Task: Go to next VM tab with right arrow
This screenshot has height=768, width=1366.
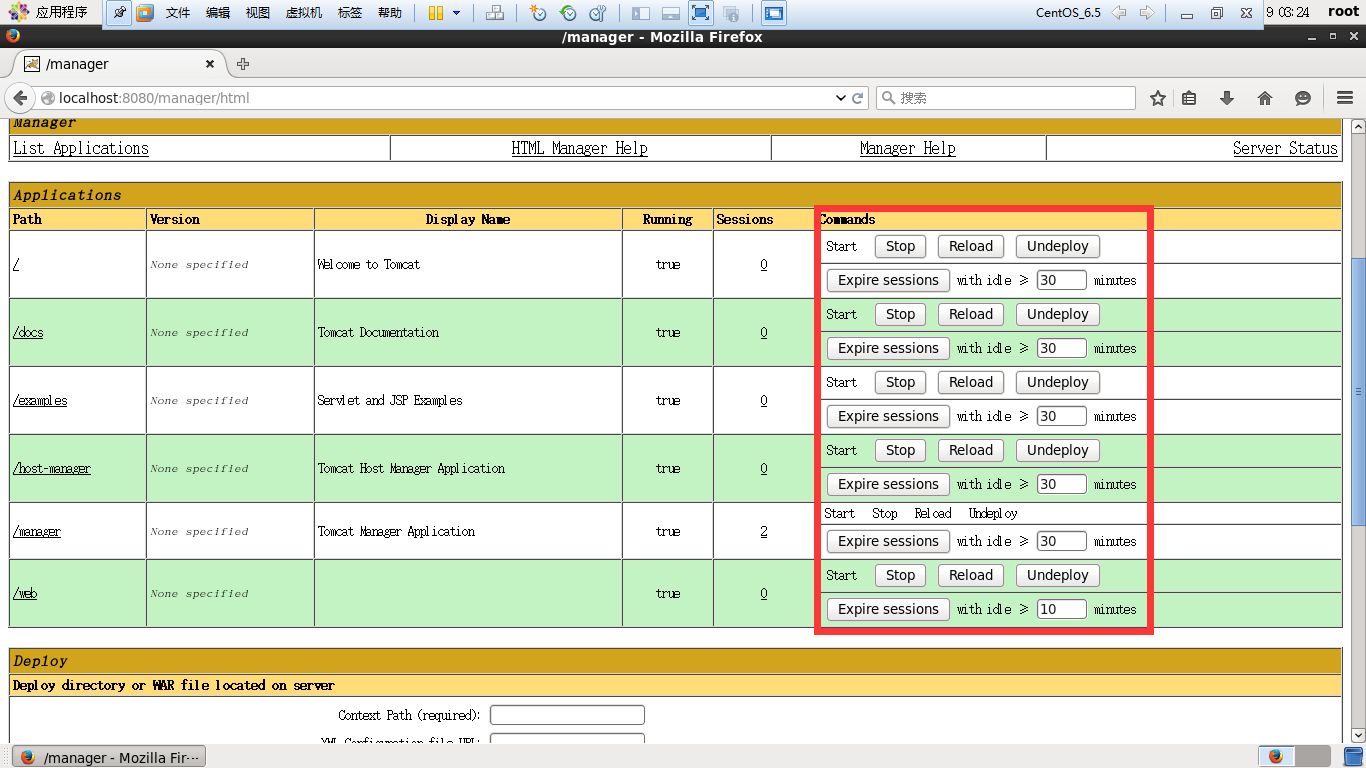Action: click(x=1146, y=13)
